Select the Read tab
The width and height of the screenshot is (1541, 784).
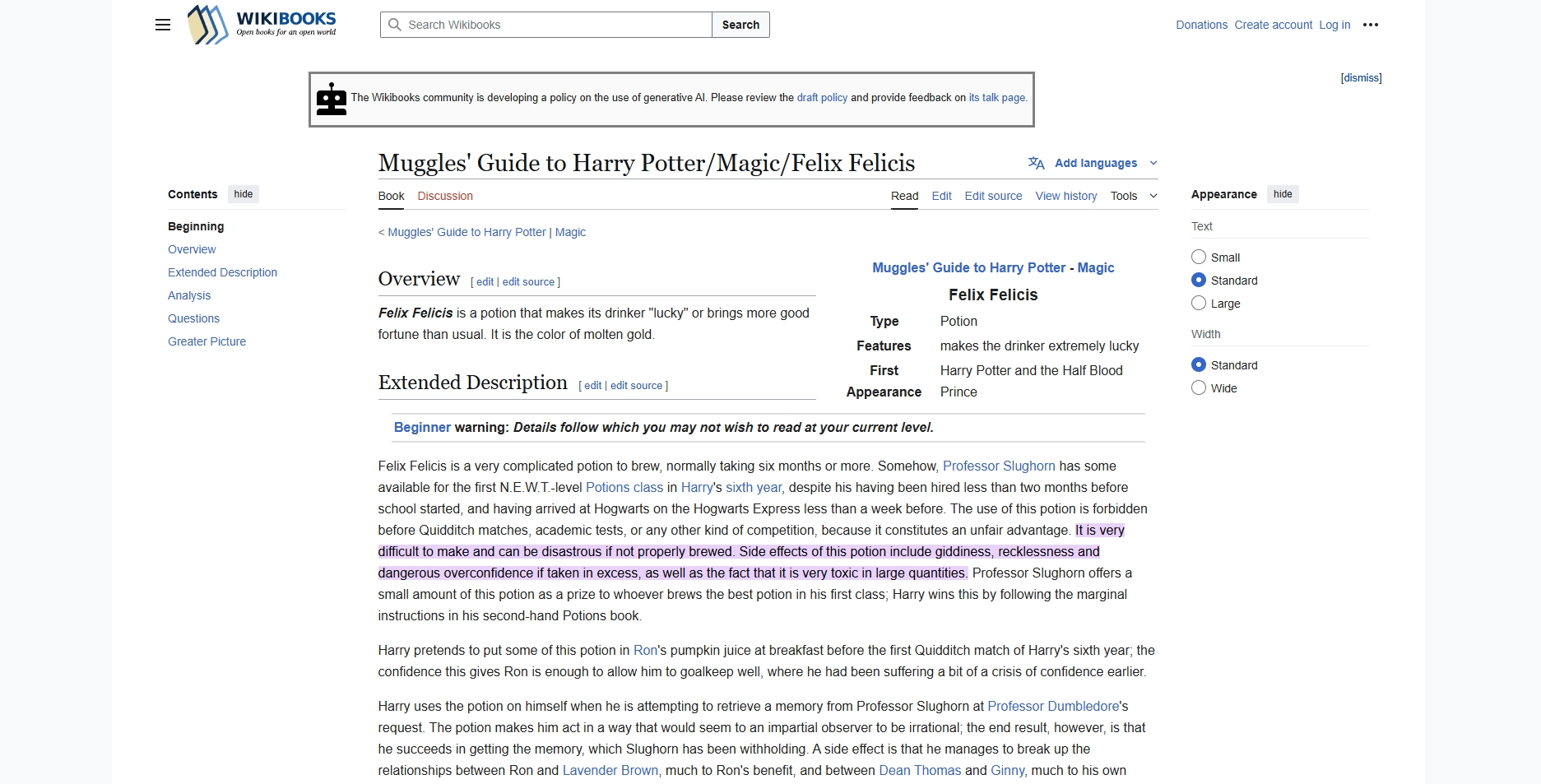click(904, 196)
